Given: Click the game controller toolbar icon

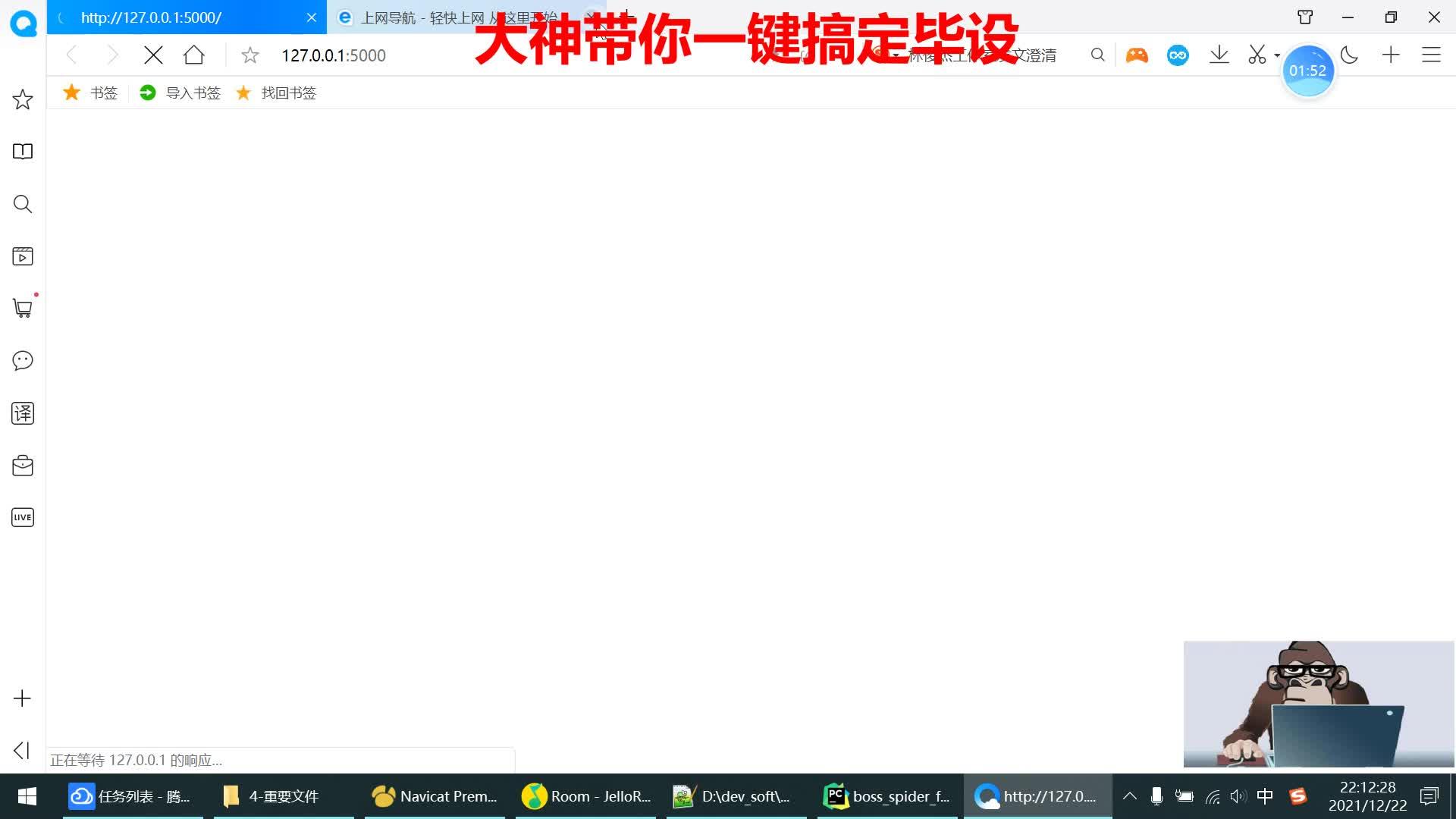Looking at the screenshot, I should coord(1137,55).
